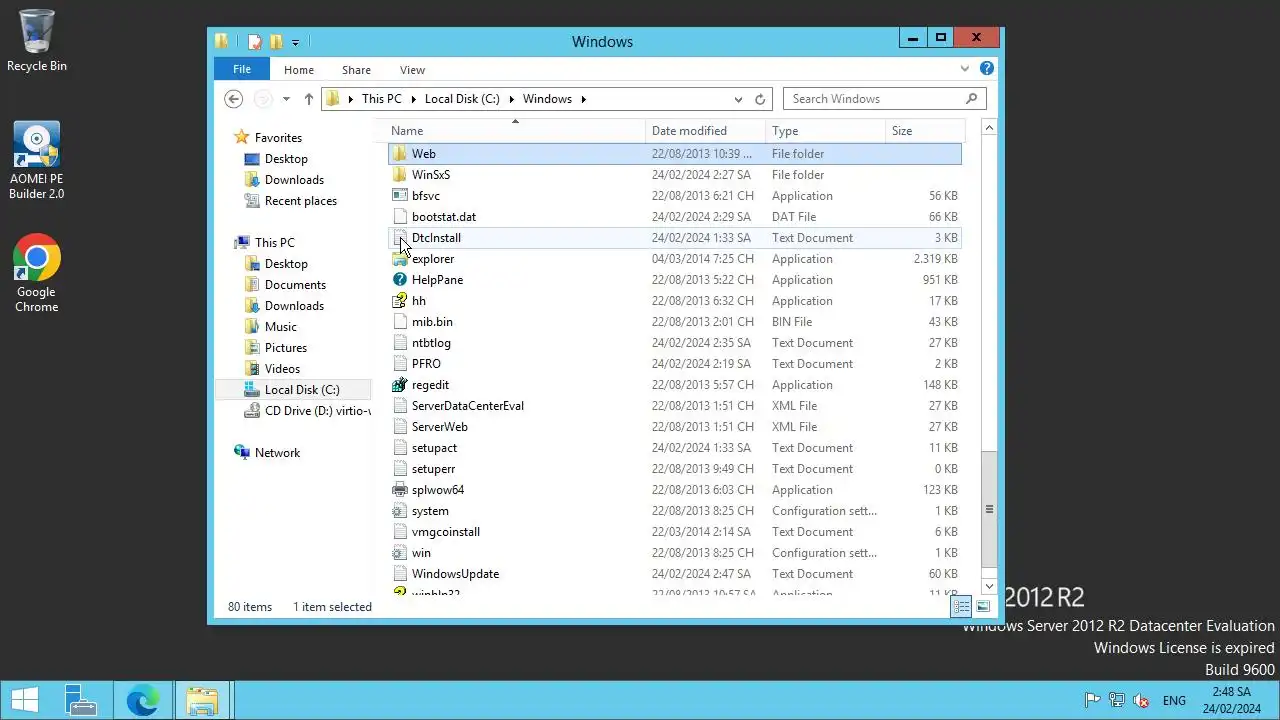Image resolution: width=1280 pixels, height=720 pixels.
Task: Click the ENG input language indicator
Action: coord(1174,701)
